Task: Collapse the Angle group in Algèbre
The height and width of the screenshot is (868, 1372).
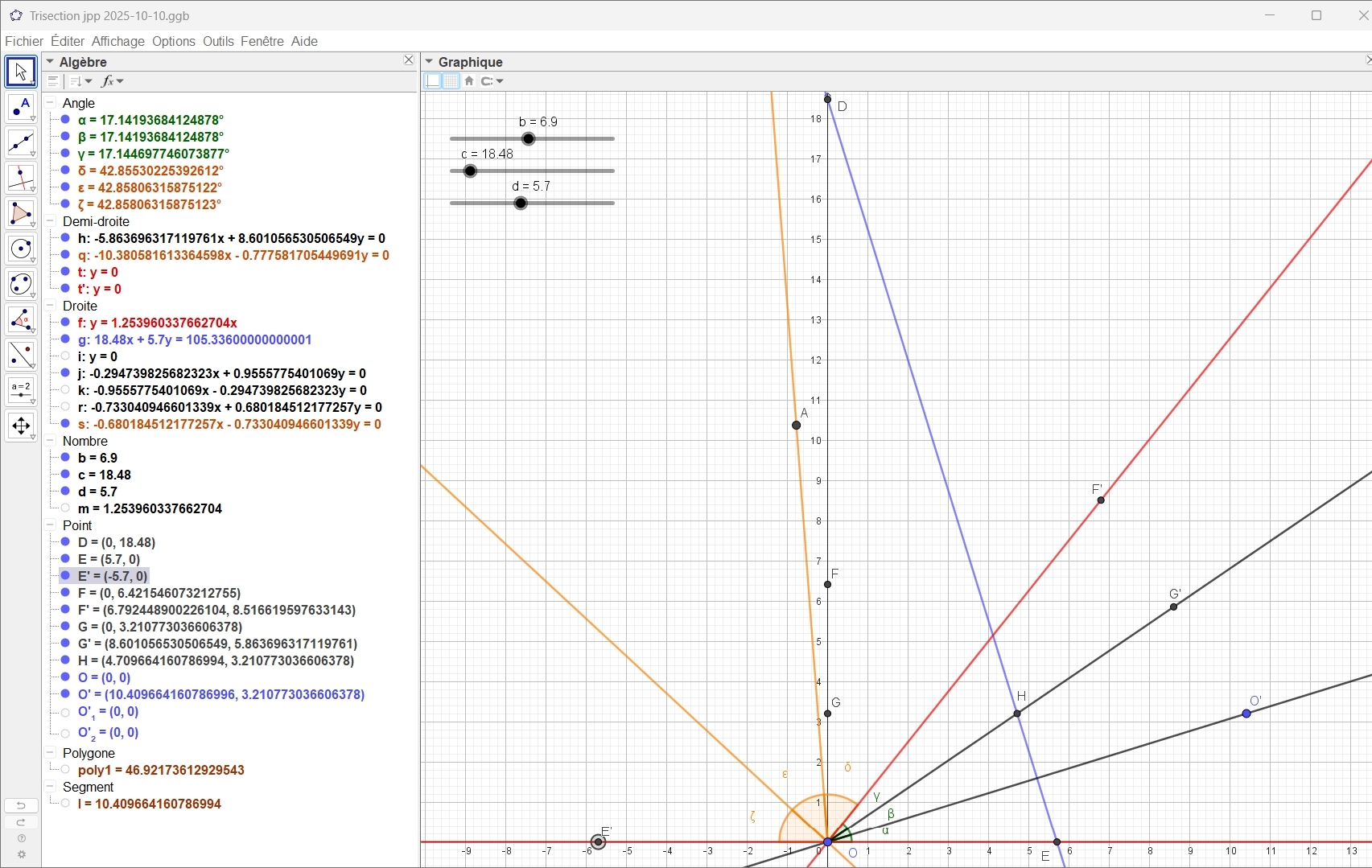Action: tap(51, 103)
